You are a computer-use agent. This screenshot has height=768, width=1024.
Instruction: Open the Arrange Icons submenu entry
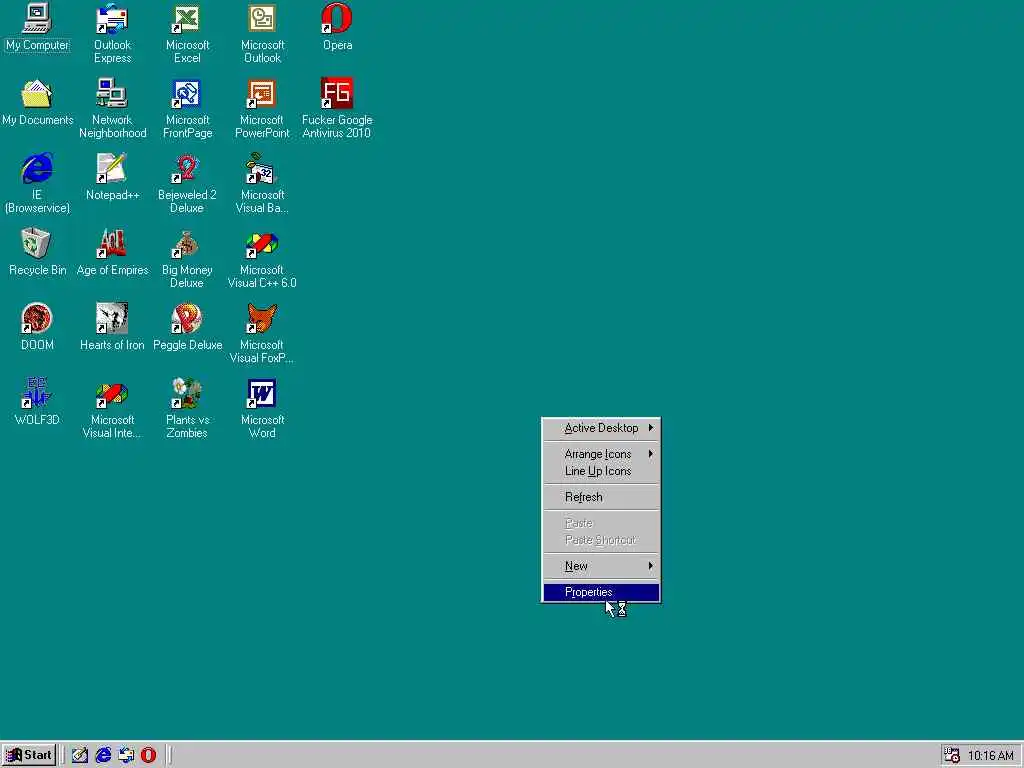tap(601, 454)
